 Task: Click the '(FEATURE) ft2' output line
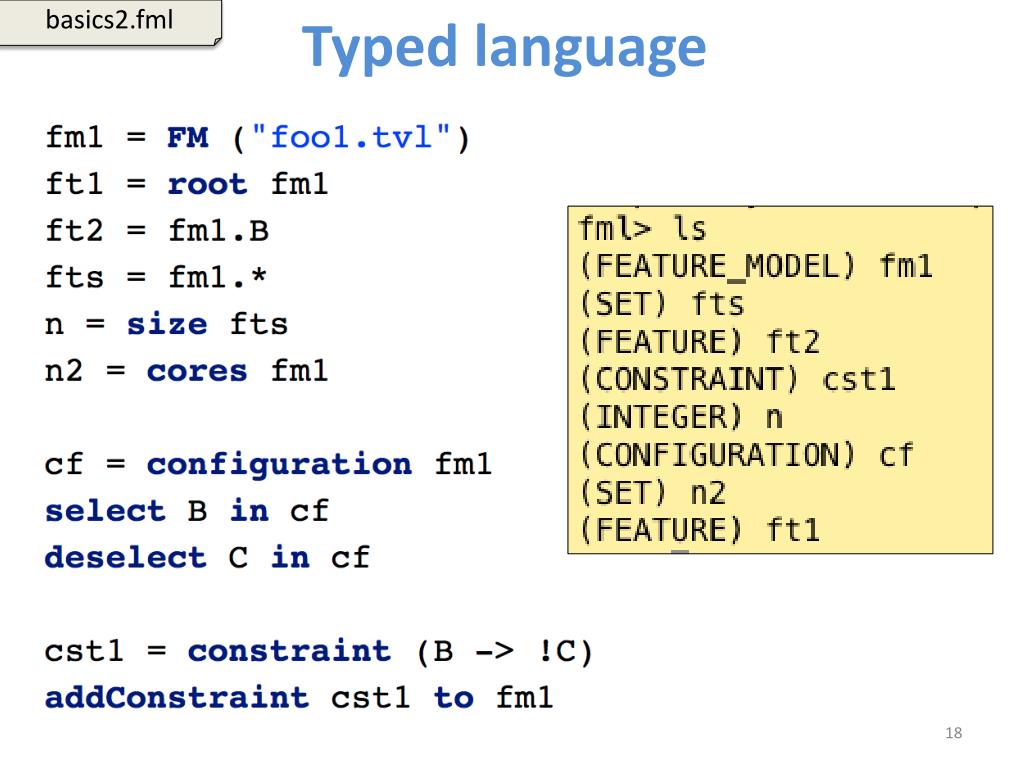pyautogui.click(x=699, y=342)
